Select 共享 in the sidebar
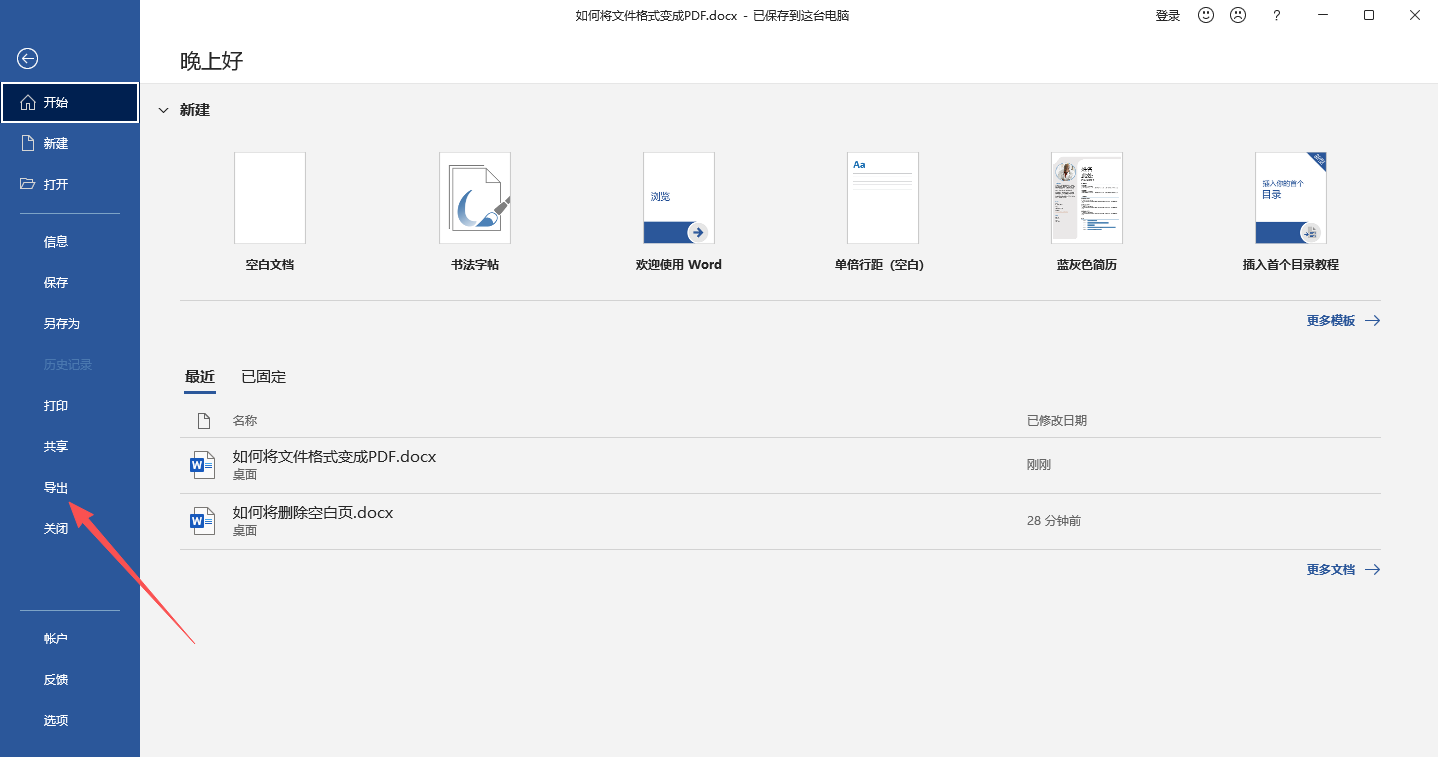The image size is (1438, 757). click(56, 447)
